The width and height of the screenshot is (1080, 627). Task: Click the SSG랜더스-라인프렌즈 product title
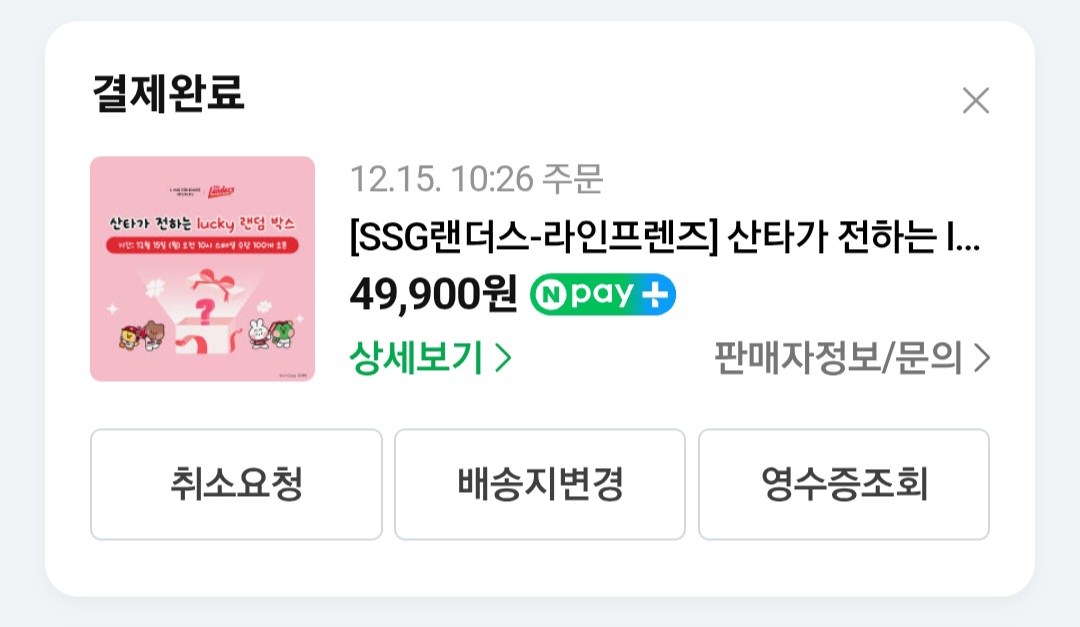(x=665, y=237)
